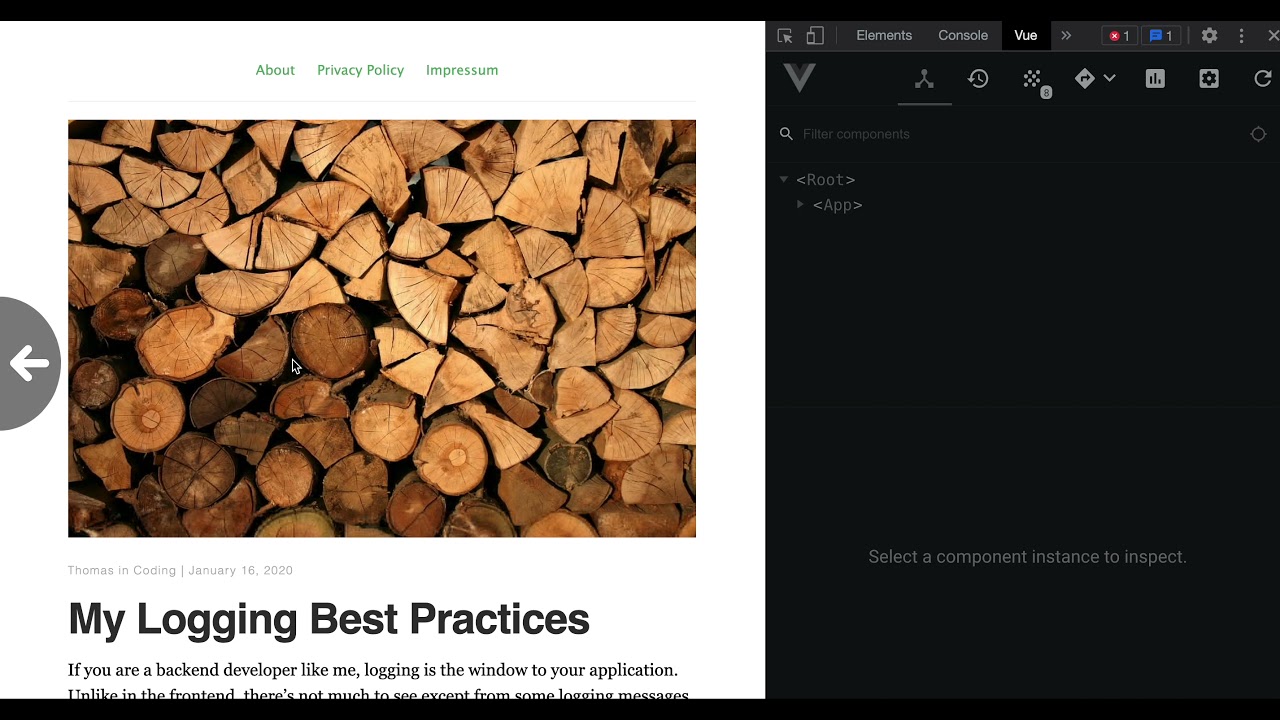Image resolution: width=1280 pixels, height=720 pixels.
Task: Click the red error count badge
Action: 1119,36
